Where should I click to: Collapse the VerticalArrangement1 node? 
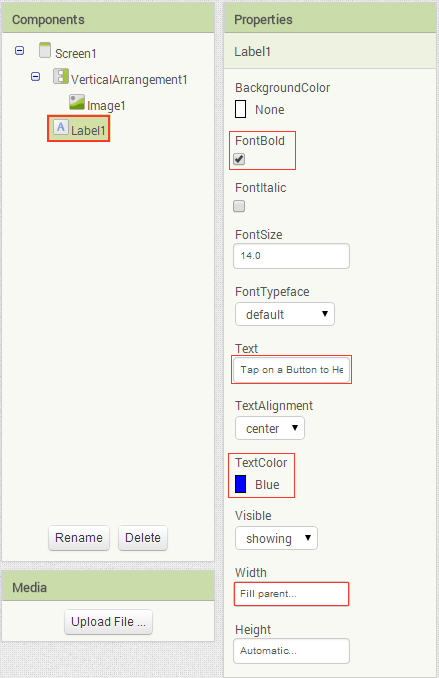click(35, 77)
